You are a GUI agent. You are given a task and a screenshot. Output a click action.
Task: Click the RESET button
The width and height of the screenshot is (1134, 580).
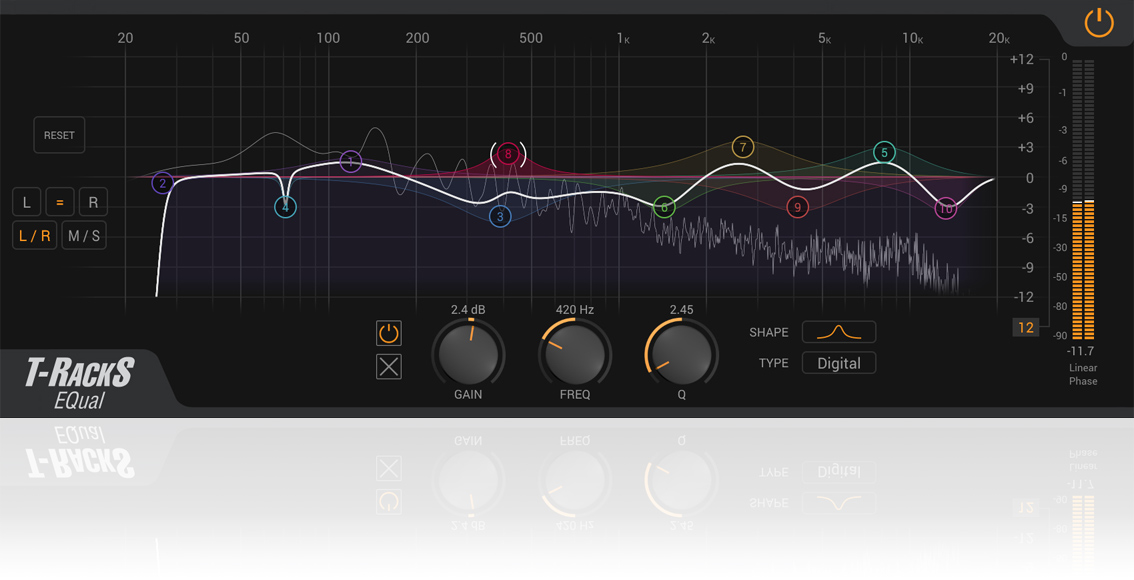point(59,135)
